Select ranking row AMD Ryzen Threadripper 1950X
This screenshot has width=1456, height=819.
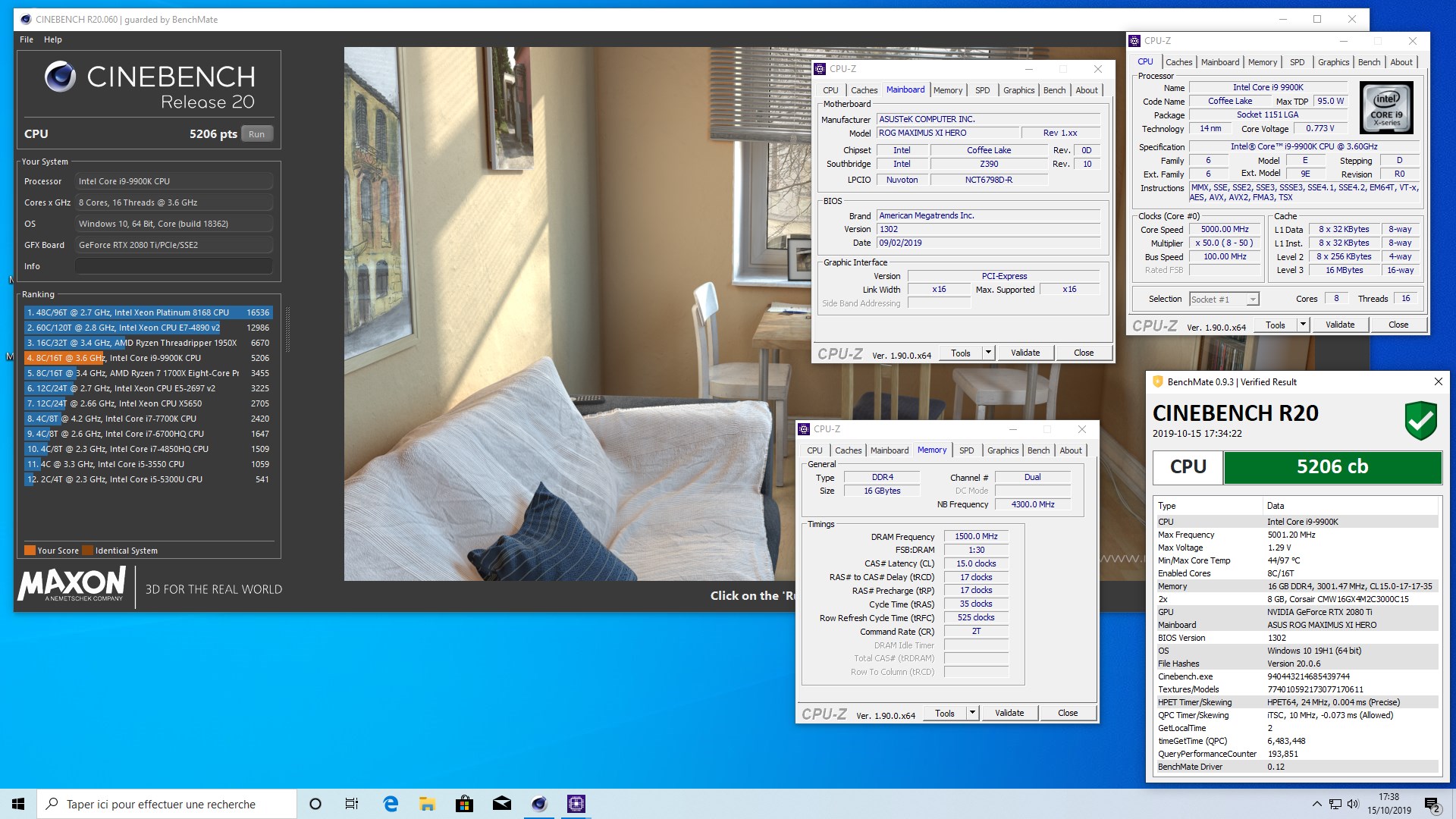click(x=149, y=343)
